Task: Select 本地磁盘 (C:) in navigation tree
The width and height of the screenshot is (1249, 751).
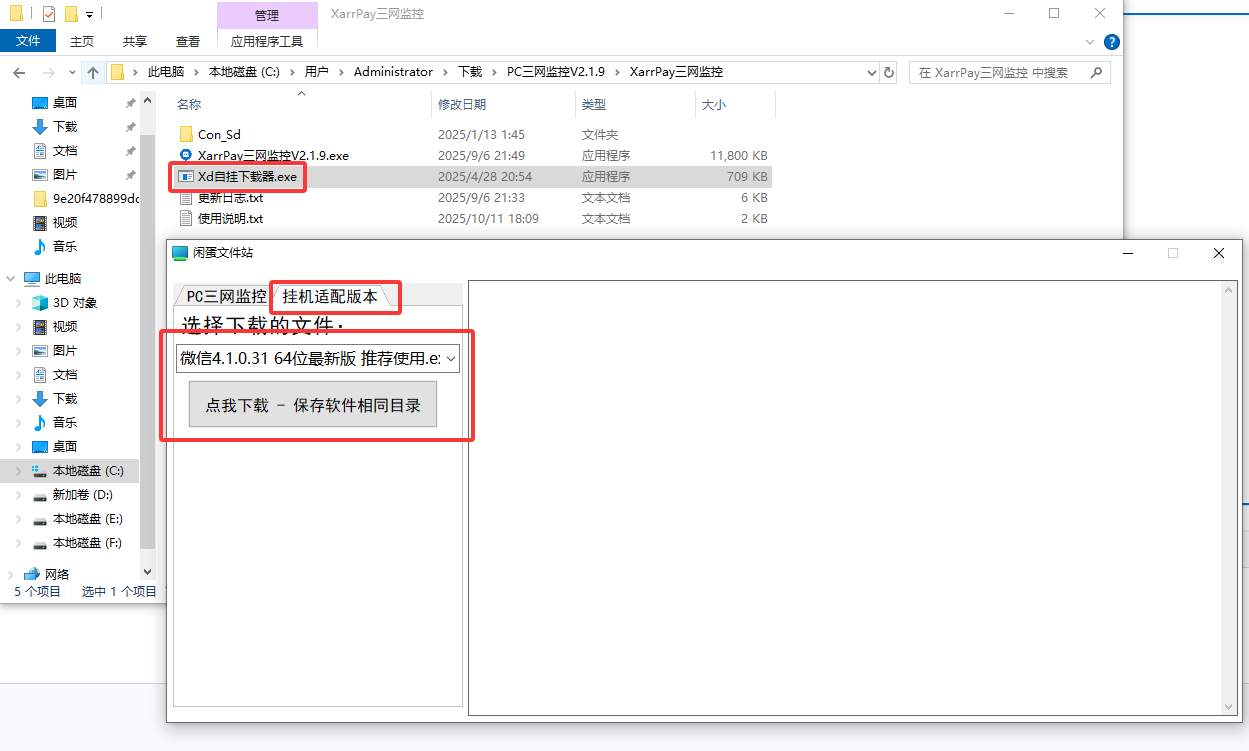Action: coord(88,471)
